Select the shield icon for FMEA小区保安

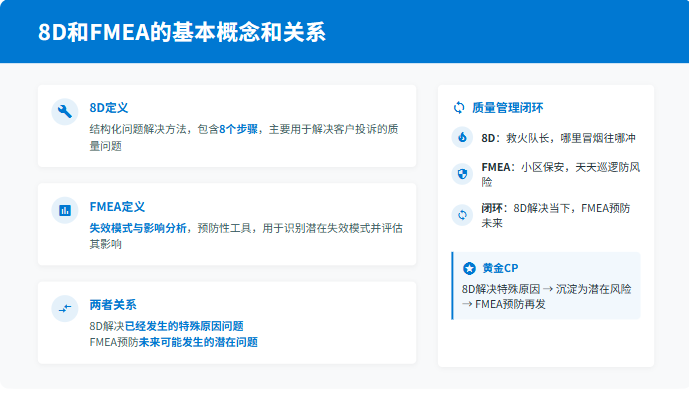click(x=462, y=174)
